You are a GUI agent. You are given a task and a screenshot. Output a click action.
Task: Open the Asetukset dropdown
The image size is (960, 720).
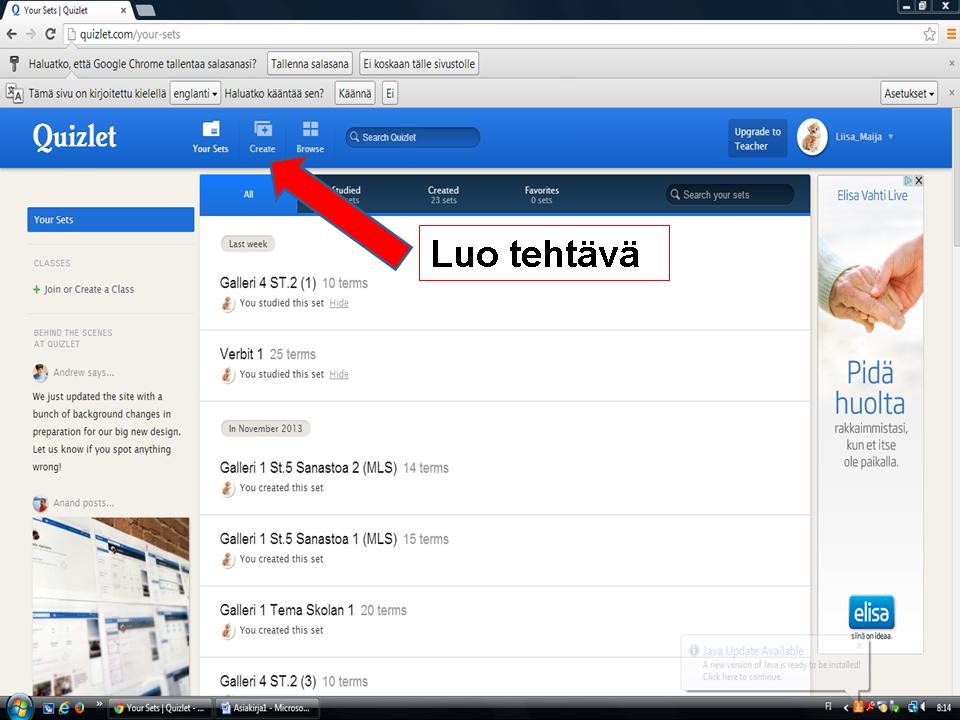click(909, 93)
